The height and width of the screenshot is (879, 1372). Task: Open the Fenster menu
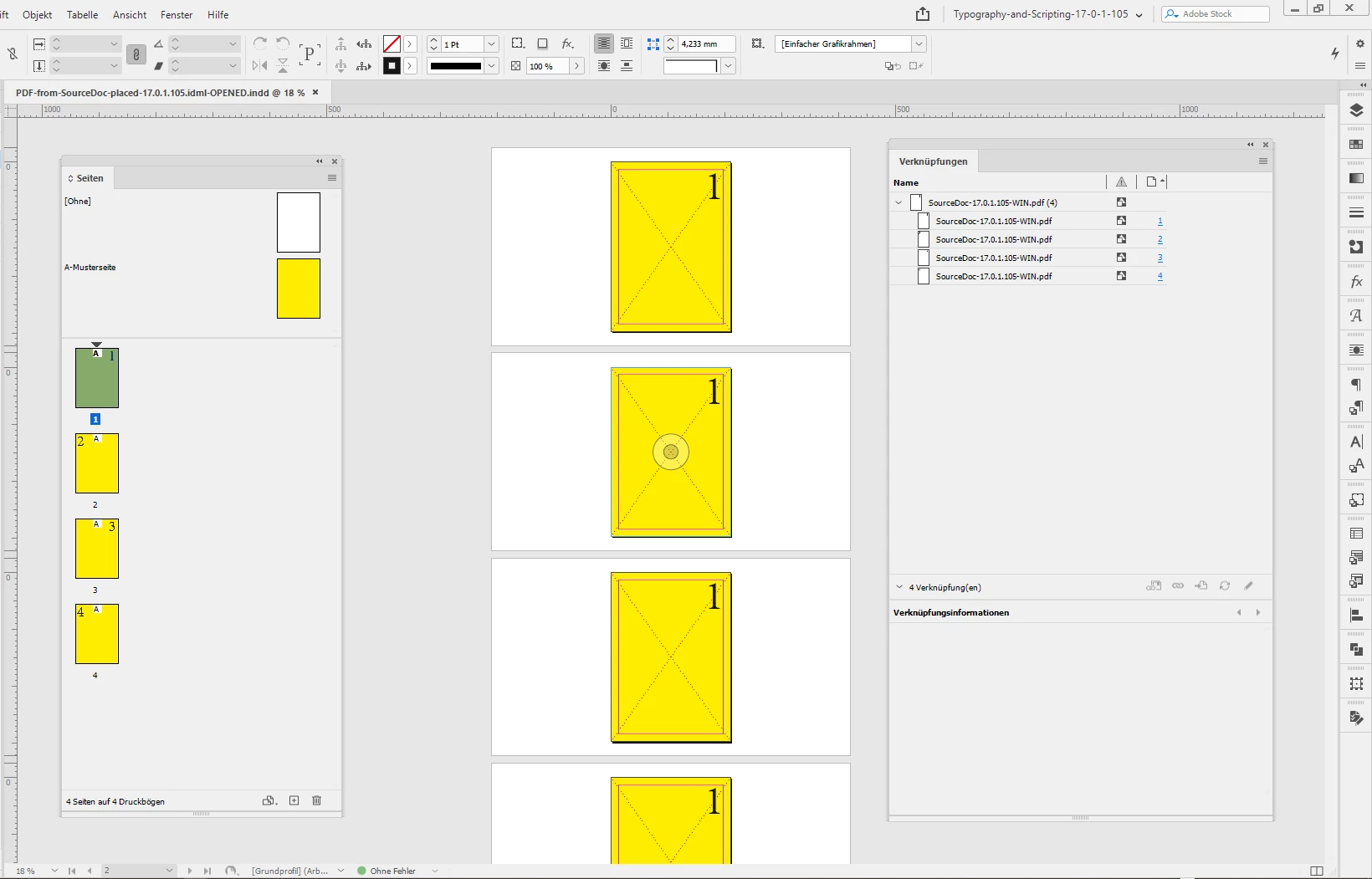click(177, 14)
